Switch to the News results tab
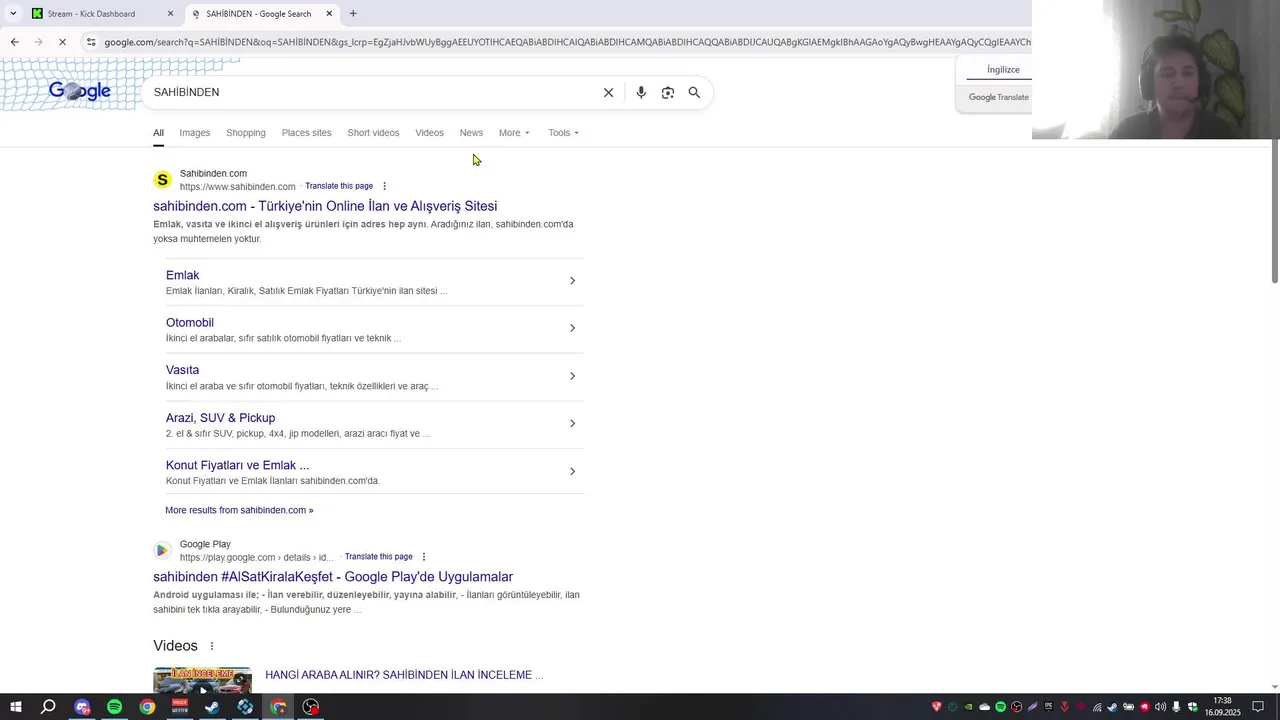1280x720 pixels. 471,133
